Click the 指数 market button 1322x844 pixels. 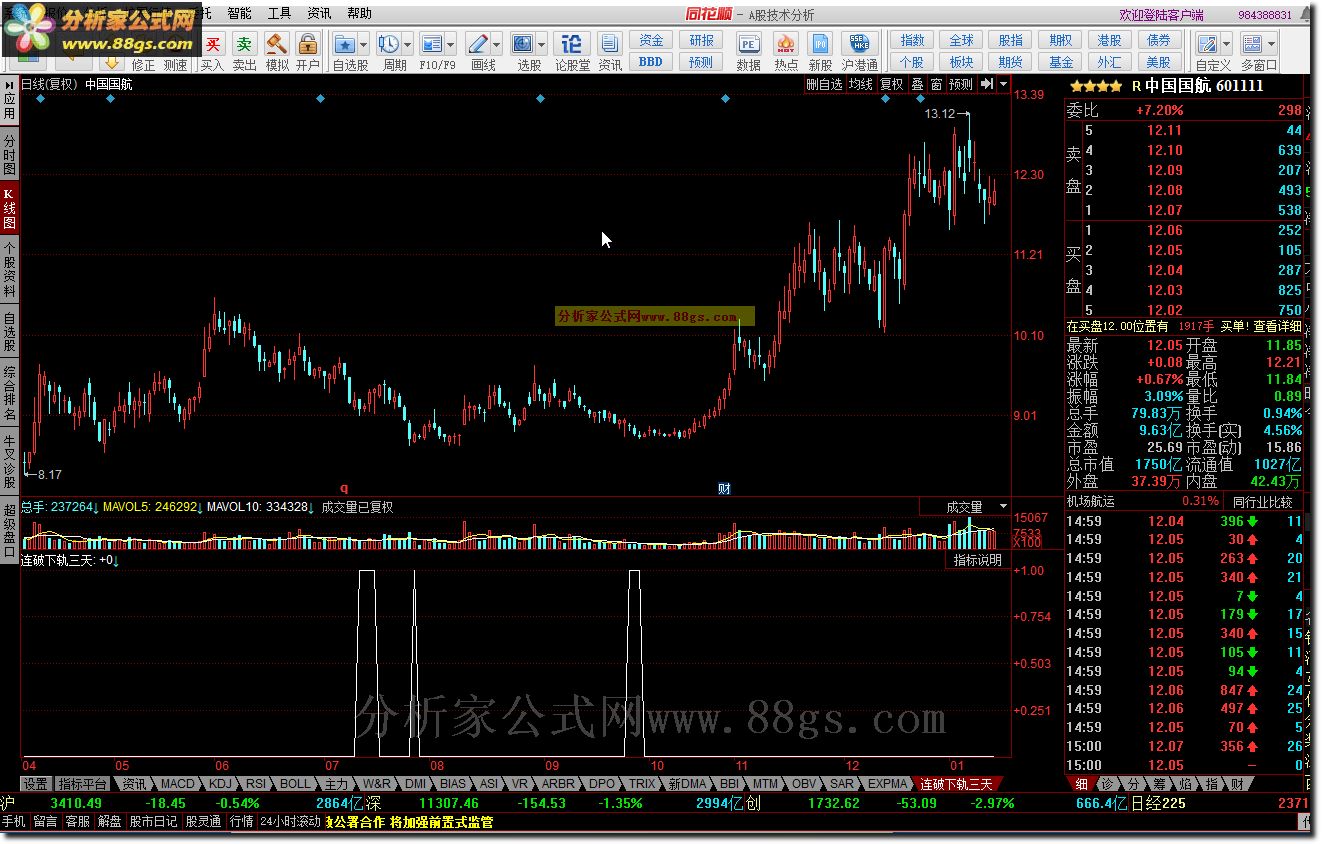point(912,40)
